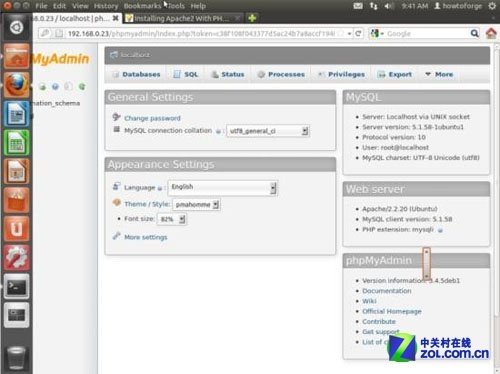Open the sound volume indicator

389,6
